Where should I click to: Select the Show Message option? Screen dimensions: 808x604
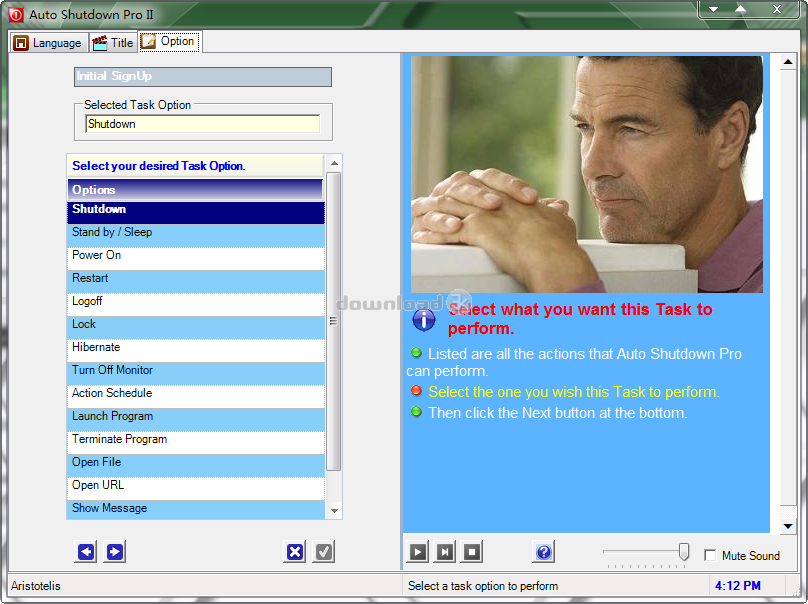(x=196, y=510)
